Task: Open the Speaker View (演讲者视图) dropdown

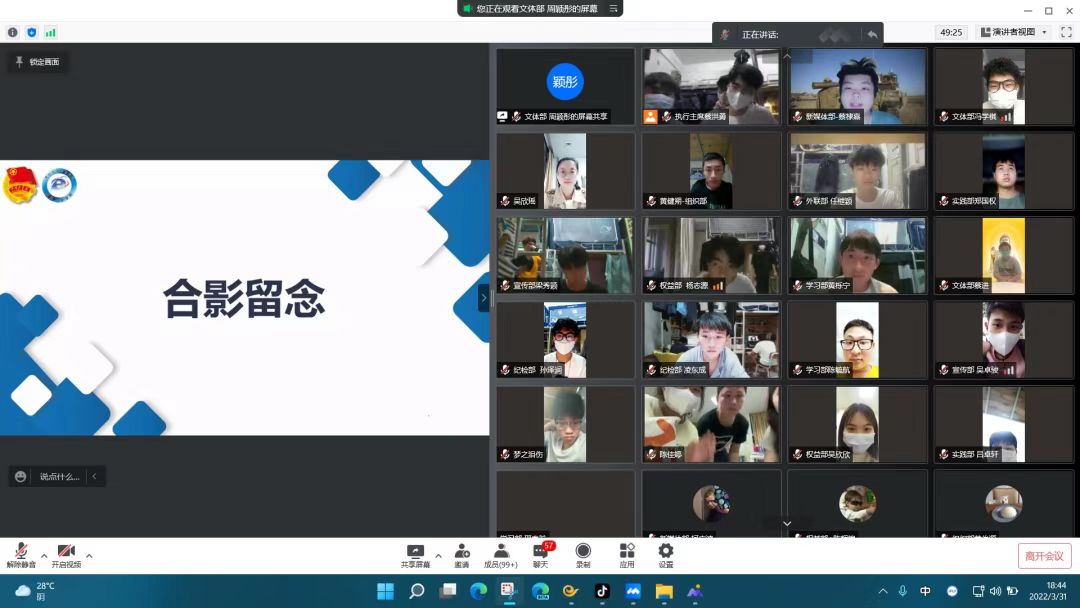Action: (1014, 32)
